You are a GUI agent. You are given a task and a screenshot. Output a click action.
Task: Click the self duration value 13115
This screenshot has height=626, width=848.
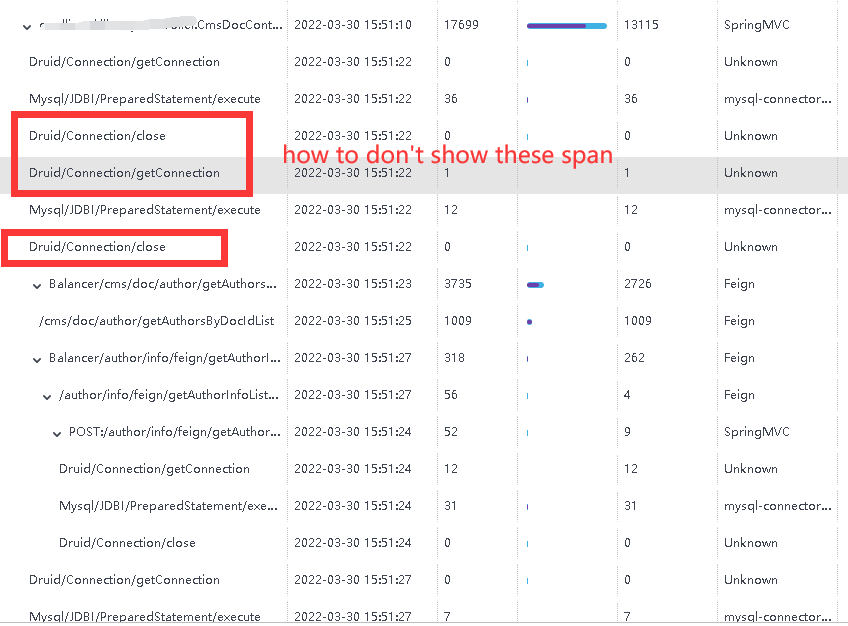coord(641,25)
